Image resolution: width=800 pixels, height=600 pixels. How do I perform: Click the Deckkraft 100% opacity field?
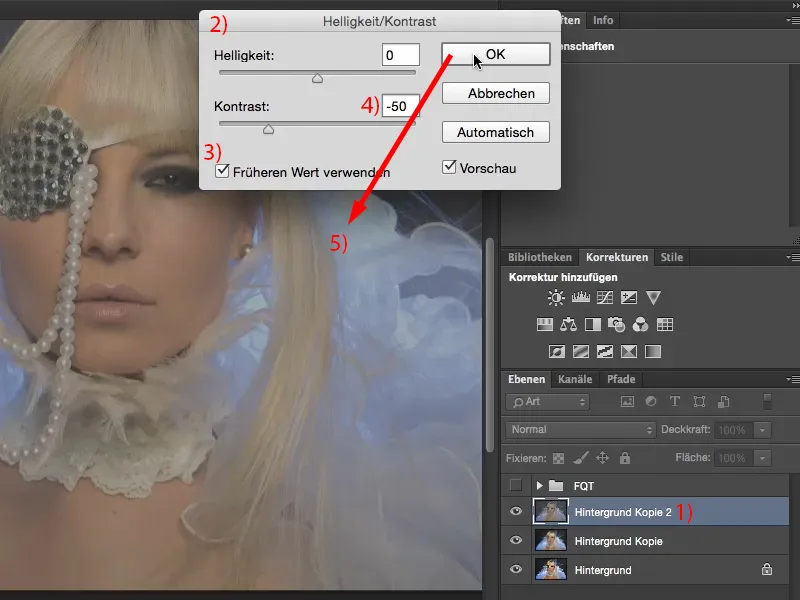click(733, 430)
